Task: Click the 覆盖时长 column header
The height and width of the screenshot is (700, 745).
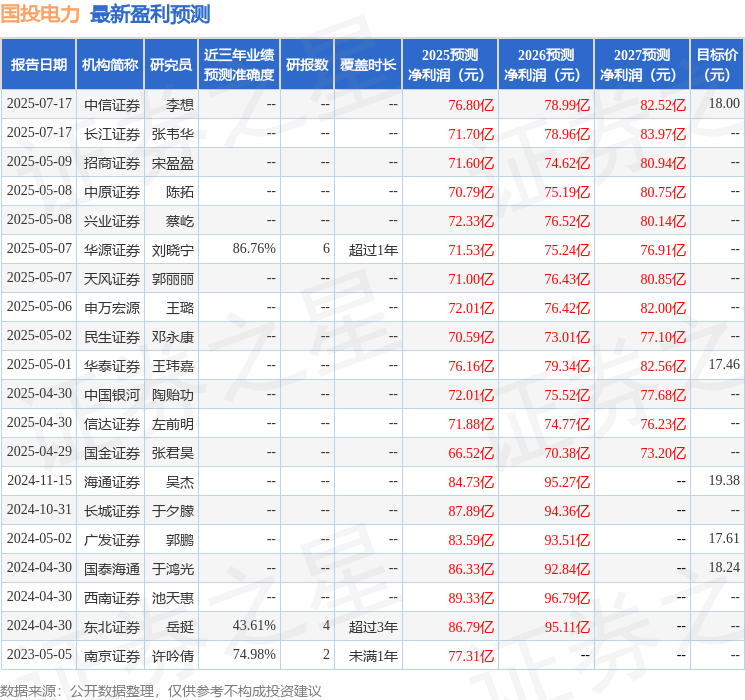Action: click(368, 65)
